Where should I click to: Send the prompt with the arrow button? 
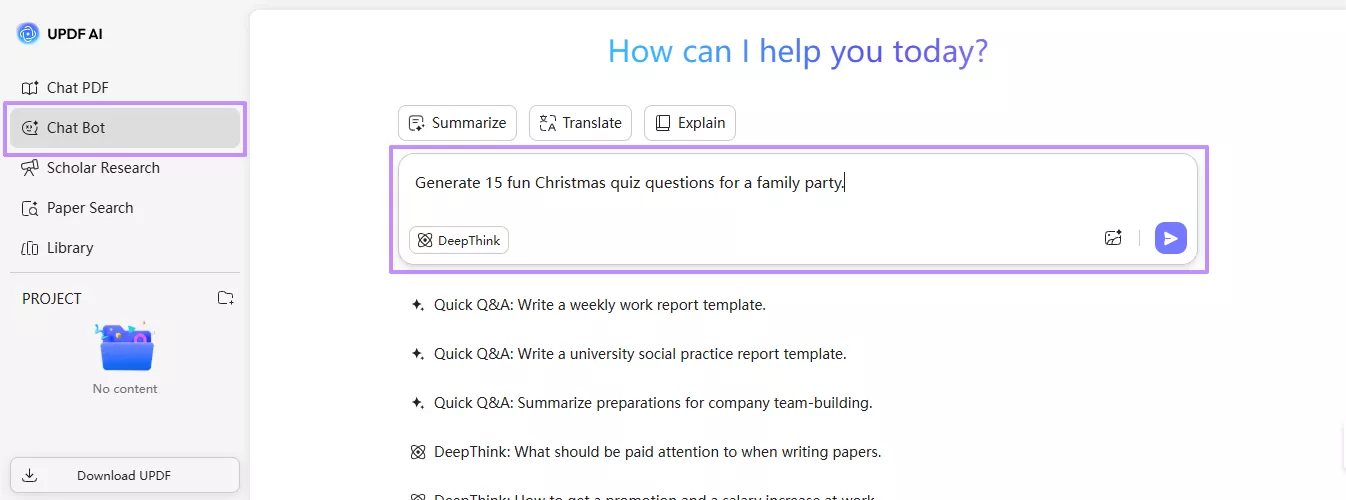(1170, 238)
